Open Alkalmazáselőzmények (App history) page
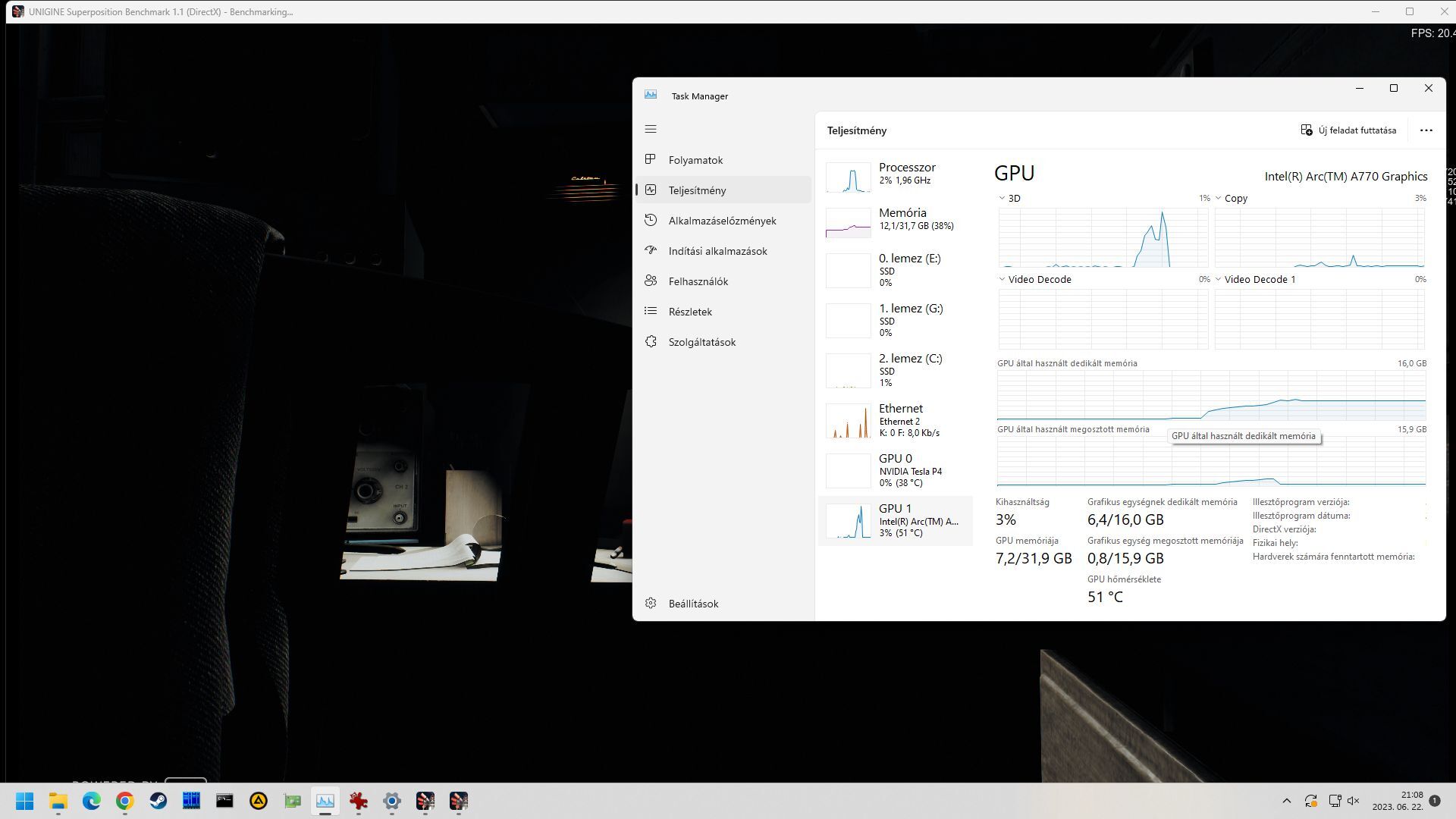This screenshot has width=1456, height=819. pyautogui.click(x=723, y=221)
